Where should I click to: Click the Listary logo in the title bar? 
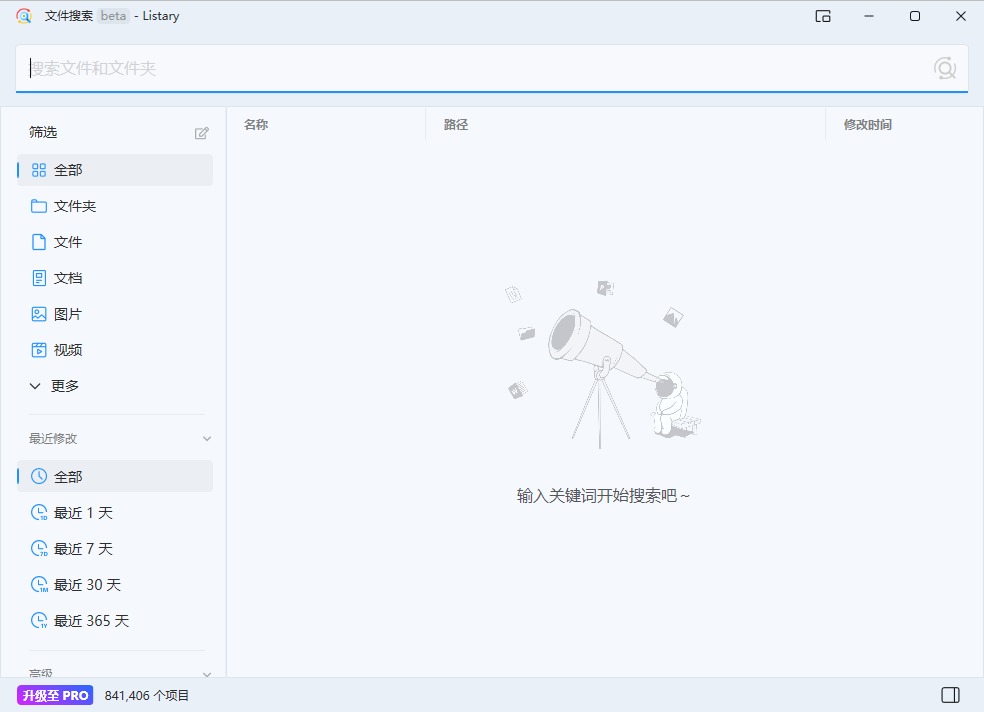(x=24, y=16)
